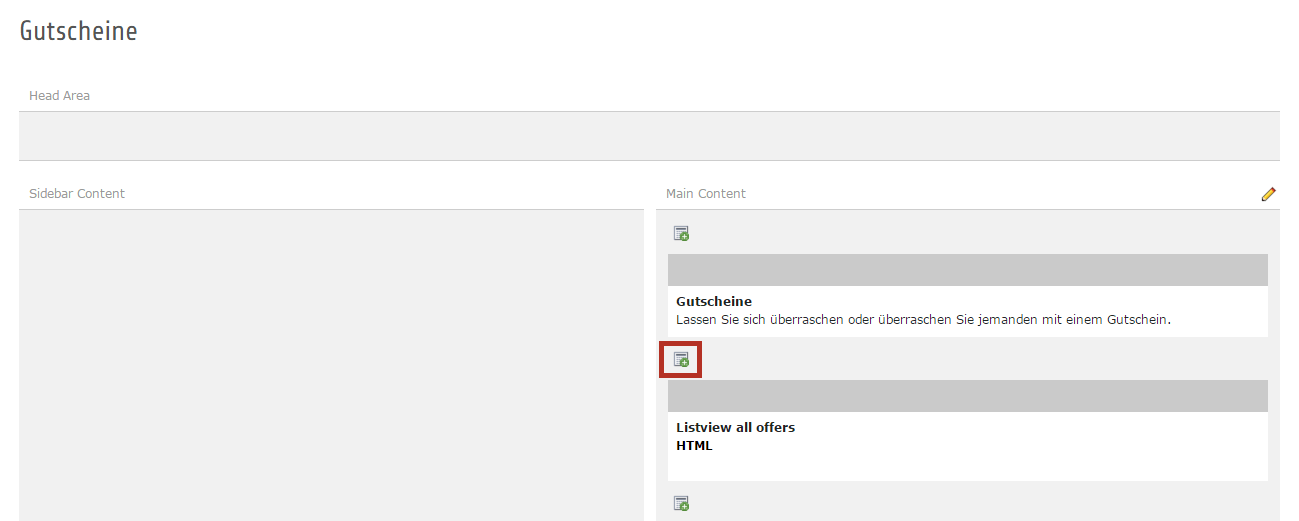Click the pencil edit icon for Main Content
This screenshot has width=1299, height=521.
(1268, 194)
